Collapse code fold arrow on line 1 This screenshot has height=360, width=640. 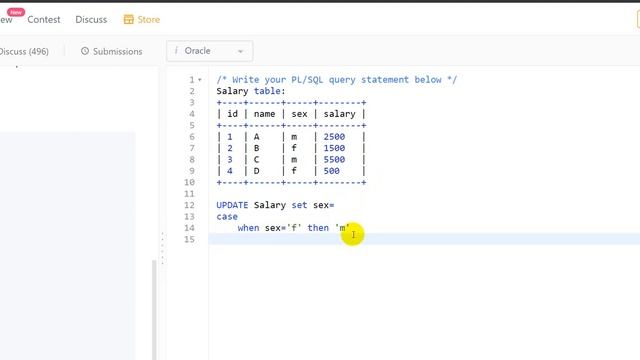click(200, 80)
